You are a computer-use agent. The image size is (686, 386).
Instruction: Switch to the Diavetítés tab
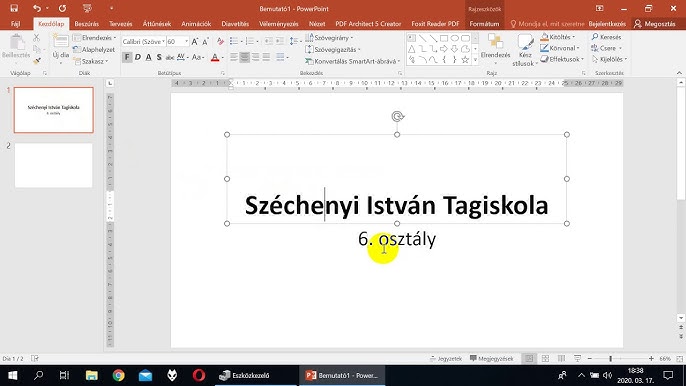[x=235, y=24]
